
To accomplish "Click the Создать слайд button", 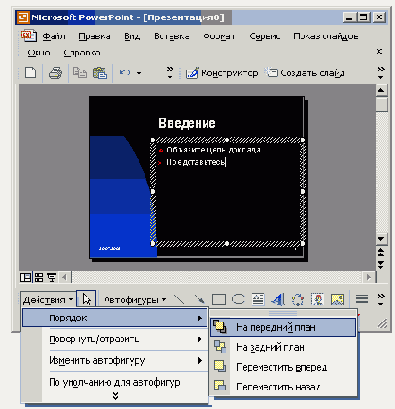I will click(304, 73).
